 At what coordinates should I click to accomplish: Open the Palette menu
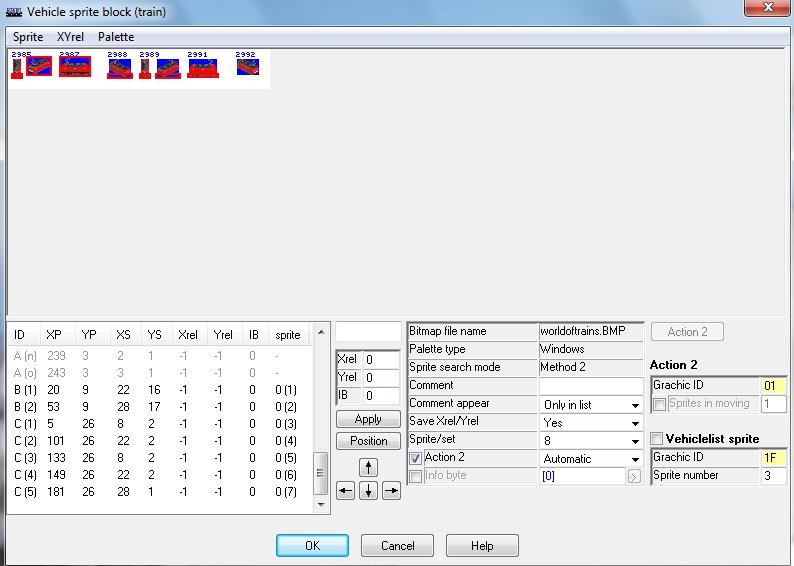tap(116, 37)
